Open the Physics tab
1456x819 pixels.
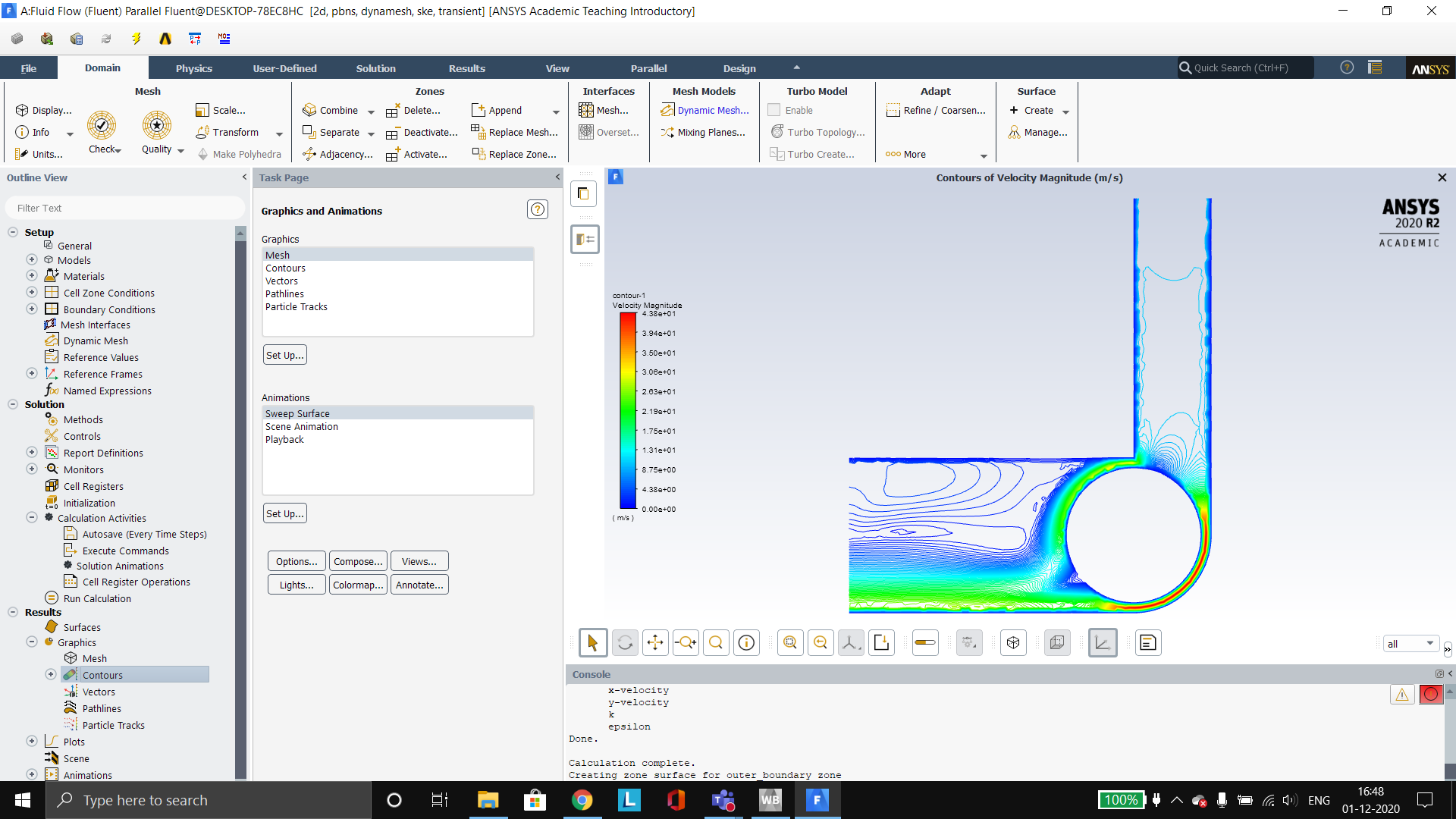click(193, 67)
